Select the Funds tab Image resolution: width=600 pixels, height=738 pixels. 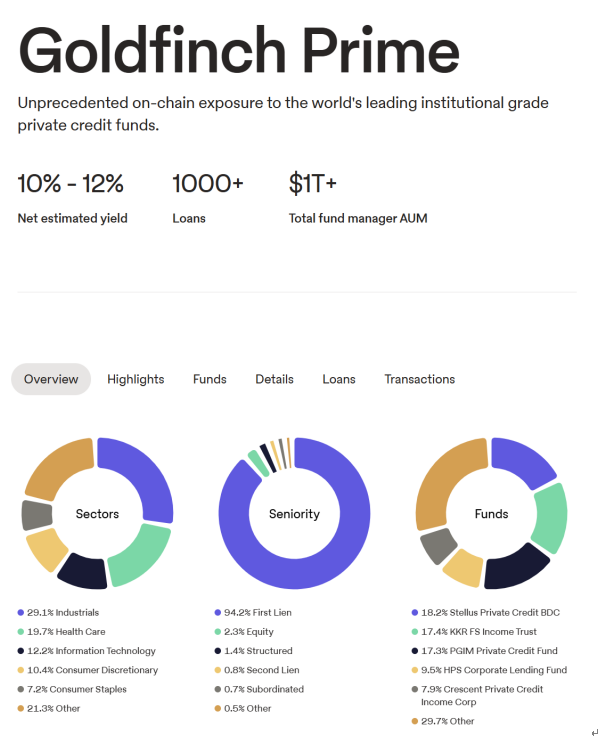[210, 379]
